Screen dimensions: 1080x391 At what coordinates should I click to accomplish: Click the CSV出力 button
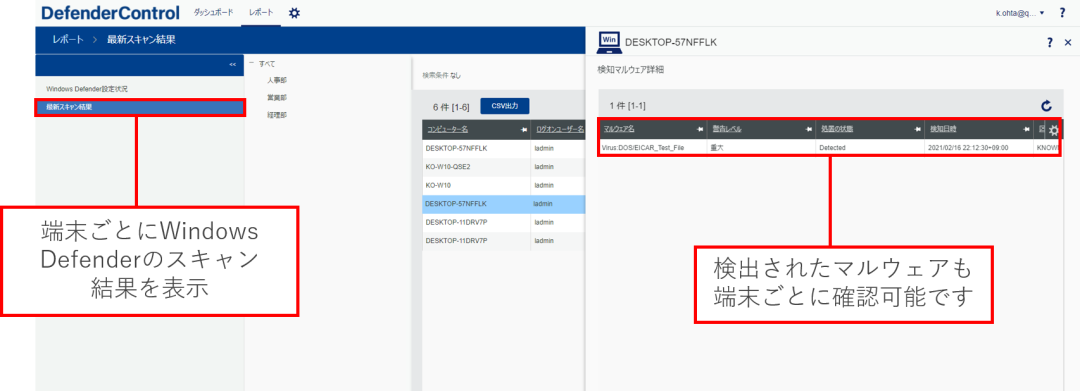click(x=505, y=106)
